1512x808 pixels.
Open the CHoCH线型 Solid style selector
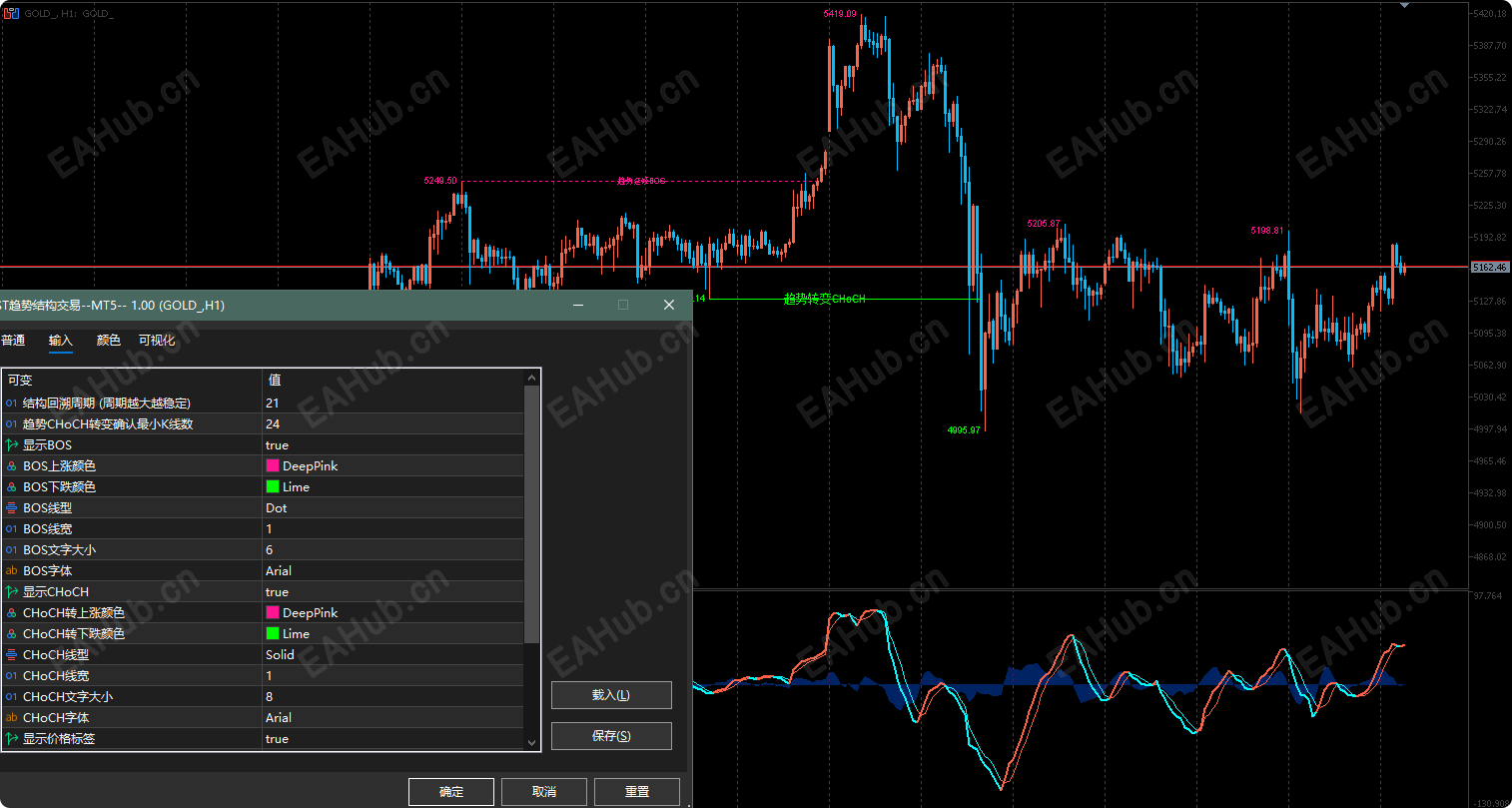(x=392, y=655)
